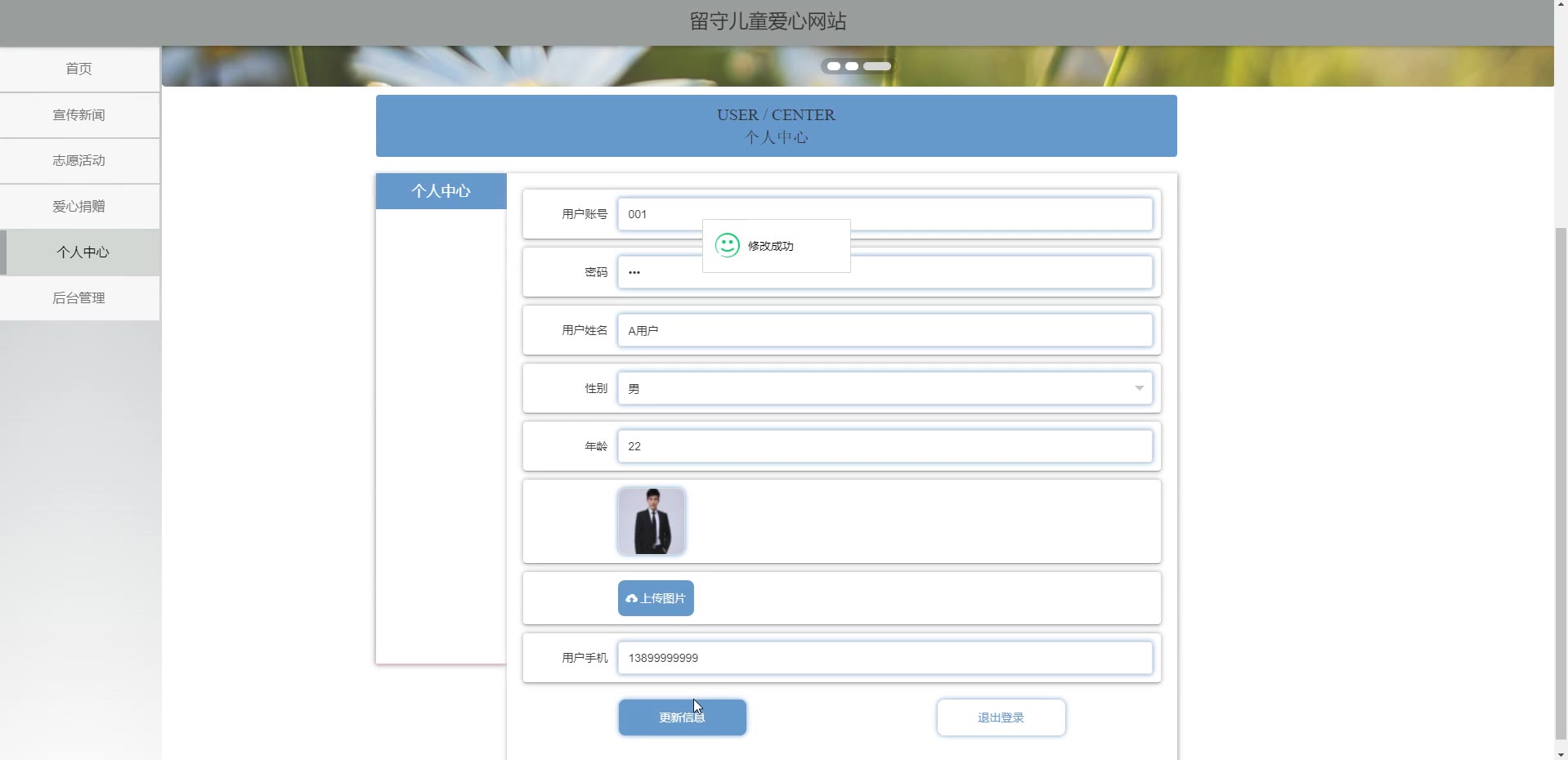Image resolution: width=1568 pixels, height=760 pixels.
Task: Click the 用户账号 input field with 001
Action: (x=885, y=214)
